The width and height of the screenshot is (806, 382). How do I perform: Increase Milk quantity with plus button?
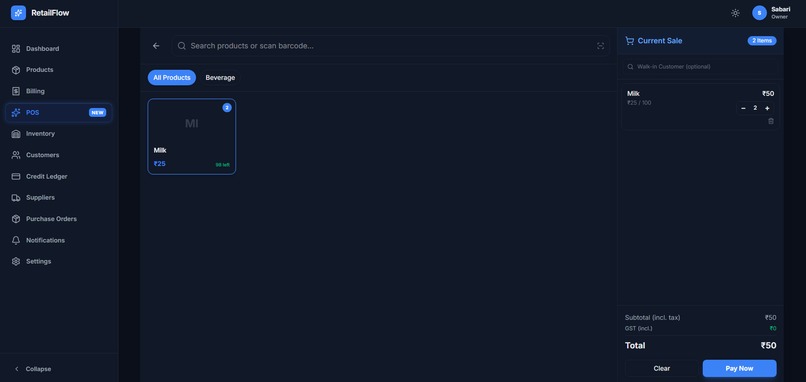767,108
